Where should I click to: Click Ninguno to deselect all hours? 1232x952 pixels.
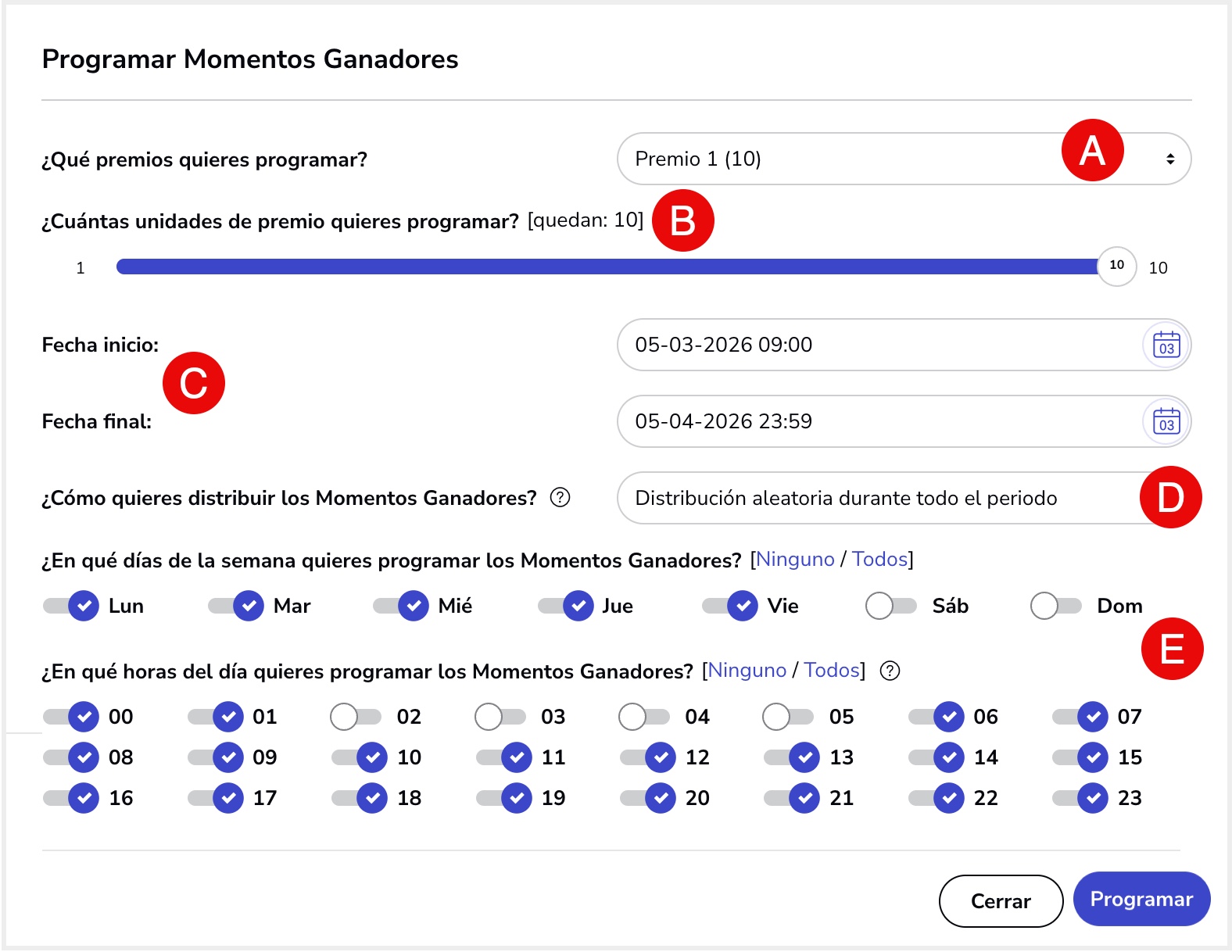click(x=747, y=670)
